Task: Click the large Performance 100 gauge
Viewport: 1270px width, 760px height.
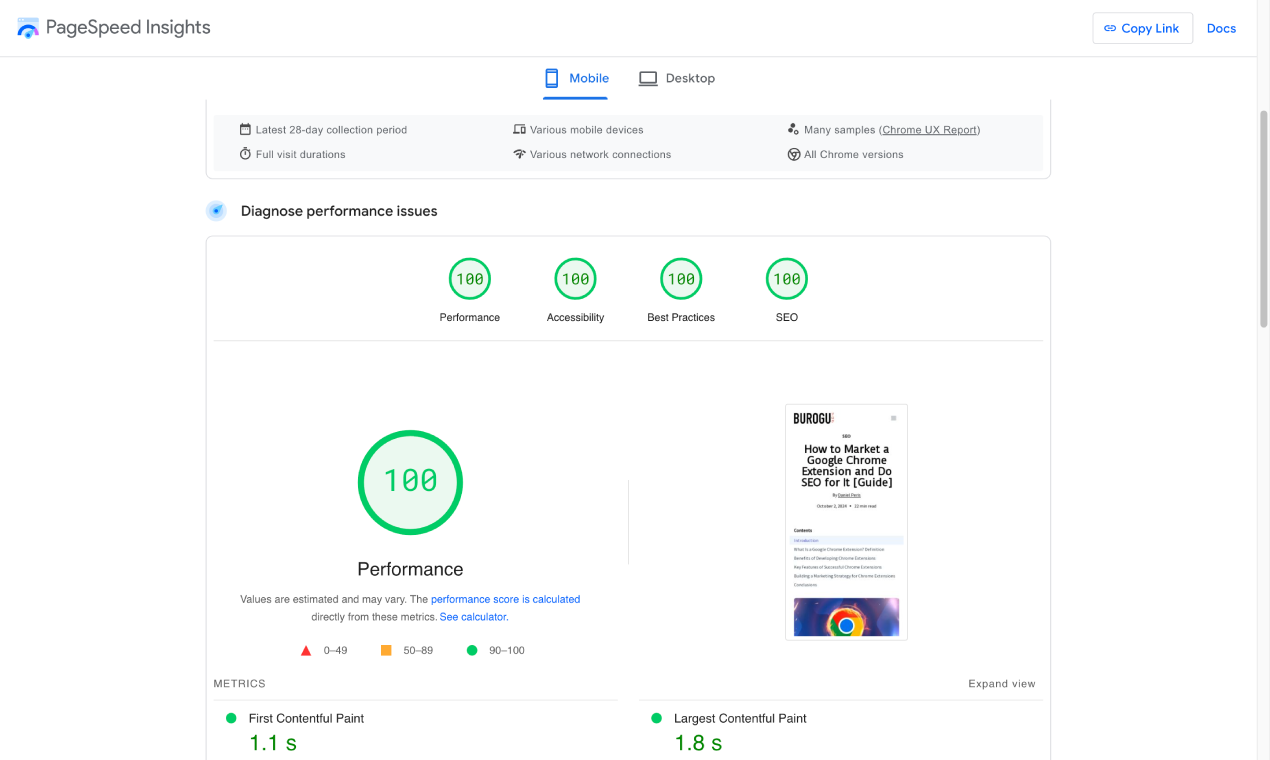Action: click(410, 482)
